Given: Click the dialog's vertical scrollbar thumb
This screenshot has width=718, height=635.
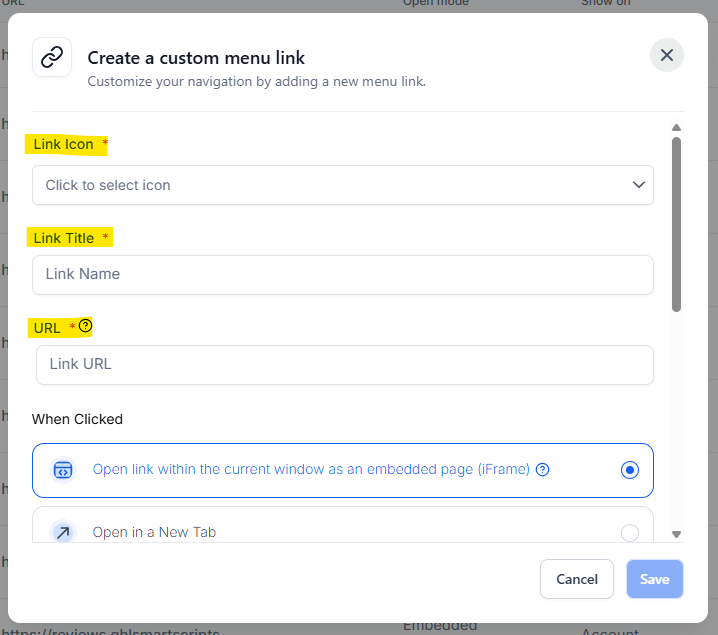Looking at the screenshot, I should coord(676,224).
